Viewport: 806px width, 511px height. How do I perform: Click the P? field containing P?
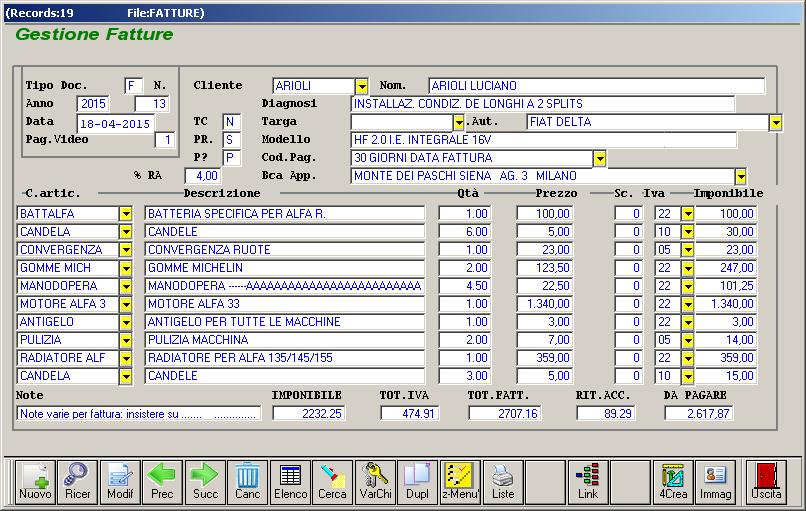pyautogui.click(x=231, y=158)
